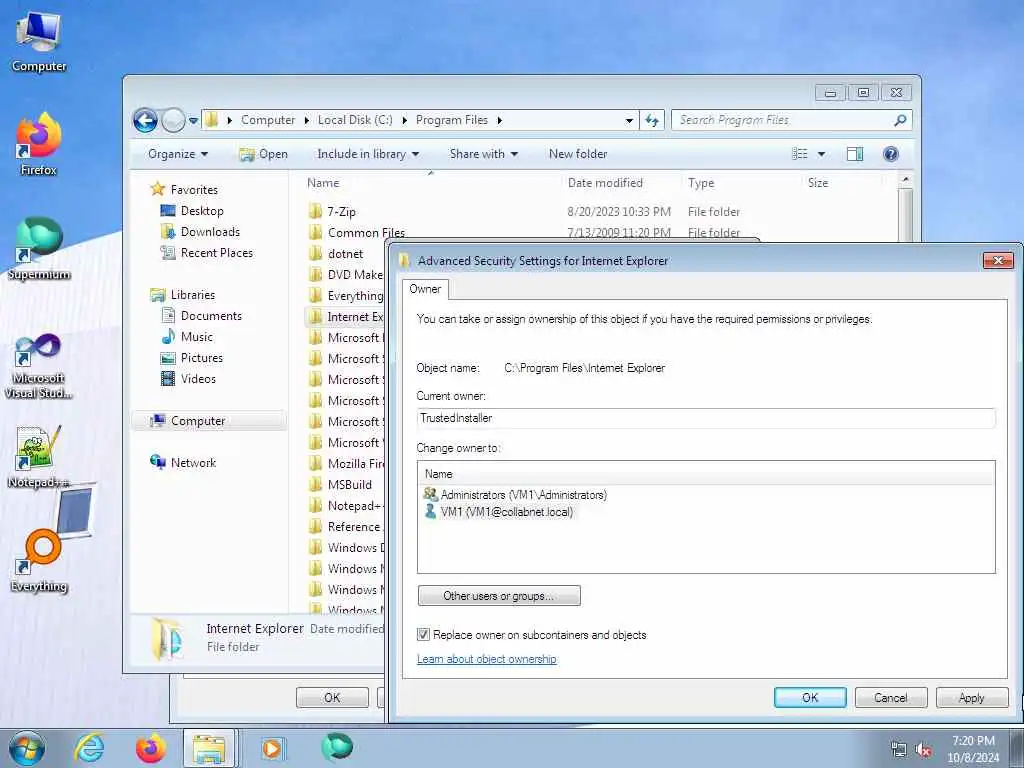Open the Pictures library
Image resolution: width=1024 pixels, height=768 pixels.
pos(201,358)
